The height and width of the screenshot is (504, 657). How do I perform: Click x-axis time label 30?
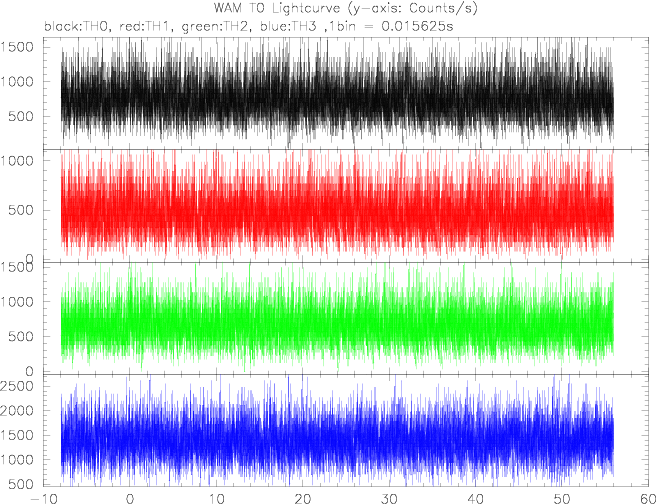click(x=389, y=499)
